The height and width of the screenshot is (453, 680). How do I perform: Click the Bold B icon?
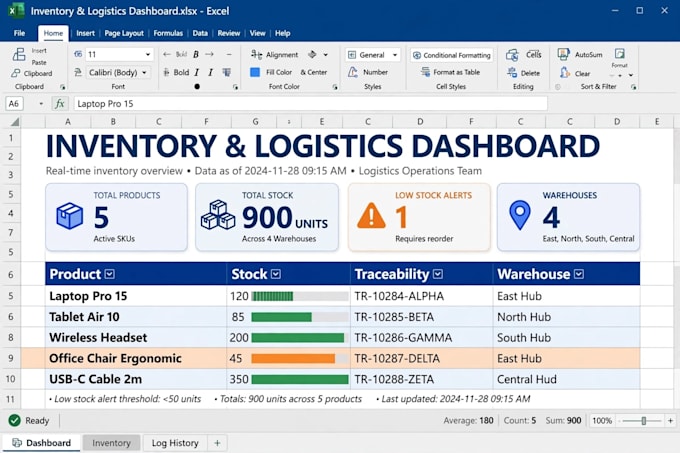(196, 54)
